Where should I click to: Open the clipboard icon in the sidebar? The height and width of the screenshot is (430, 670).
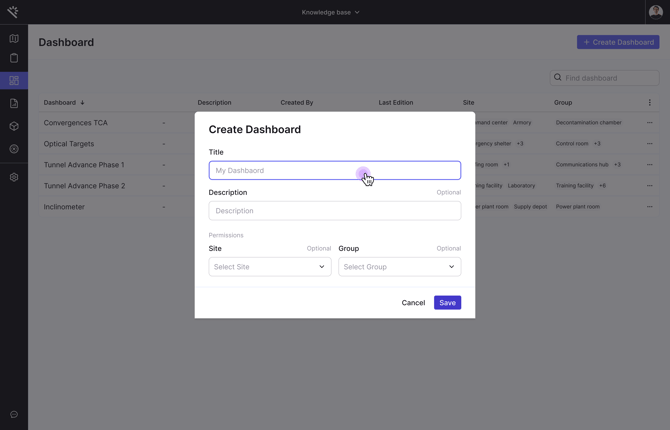click(14, 58)
